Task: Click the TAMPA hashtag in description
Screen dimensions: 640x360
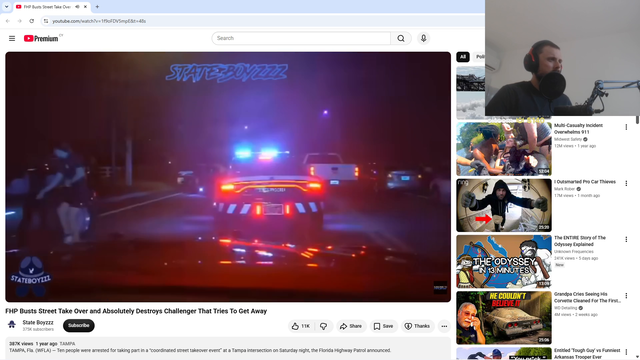Action: (67, 344)
